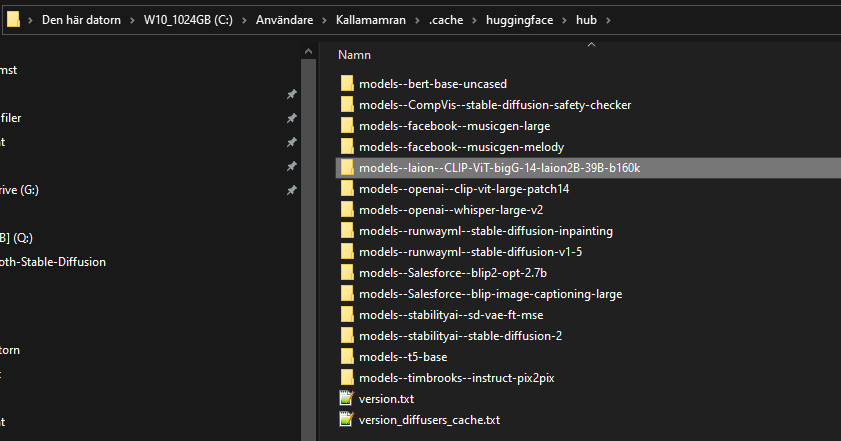Click version_diffusers_cache.txt file icon
This screenshot has width=841, height=441.
point(347,419)
